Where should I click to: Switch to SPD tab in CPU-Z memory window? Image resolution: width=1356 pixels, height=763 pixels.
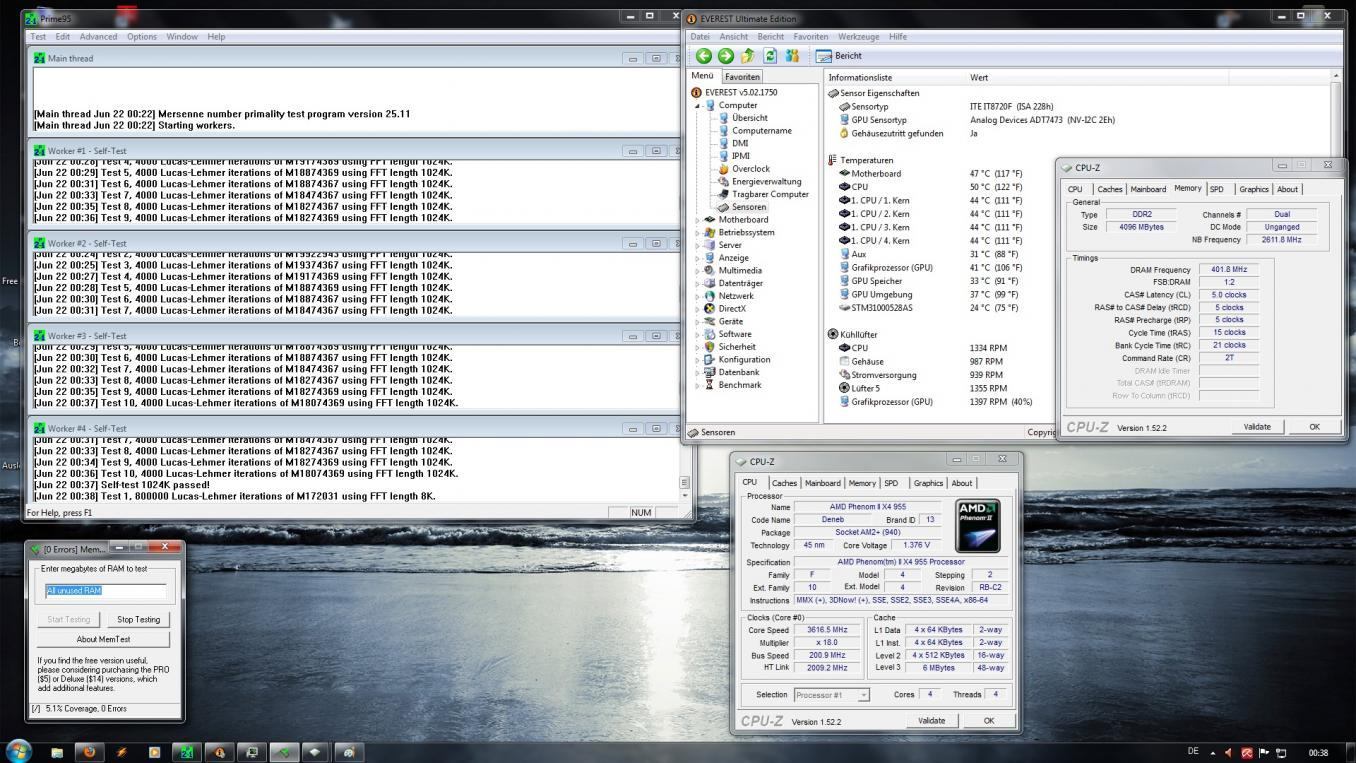(1217, 189)
